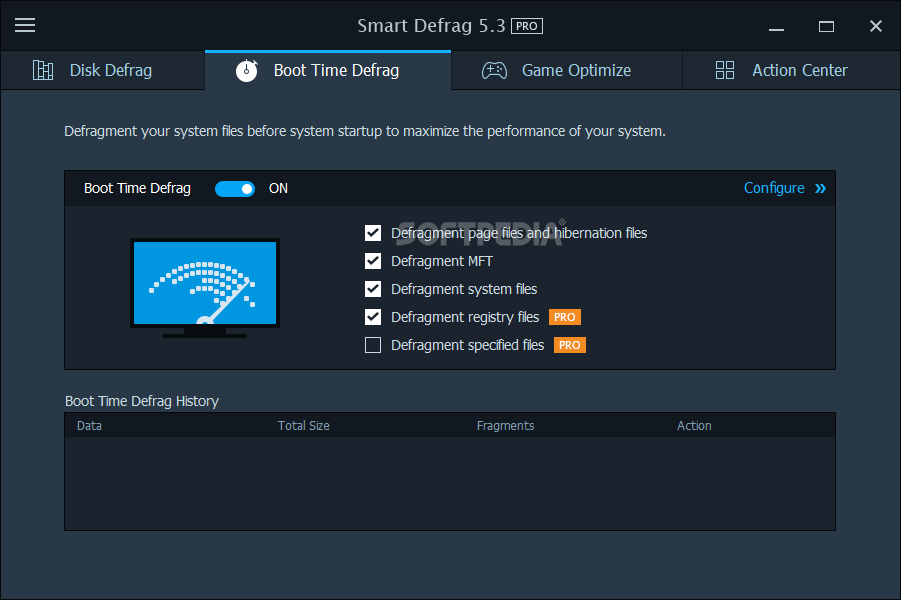Viewport: 901px width, 600px height.
Task: Turn off the Boot Time Defrag switch
Action: point(235,189)
